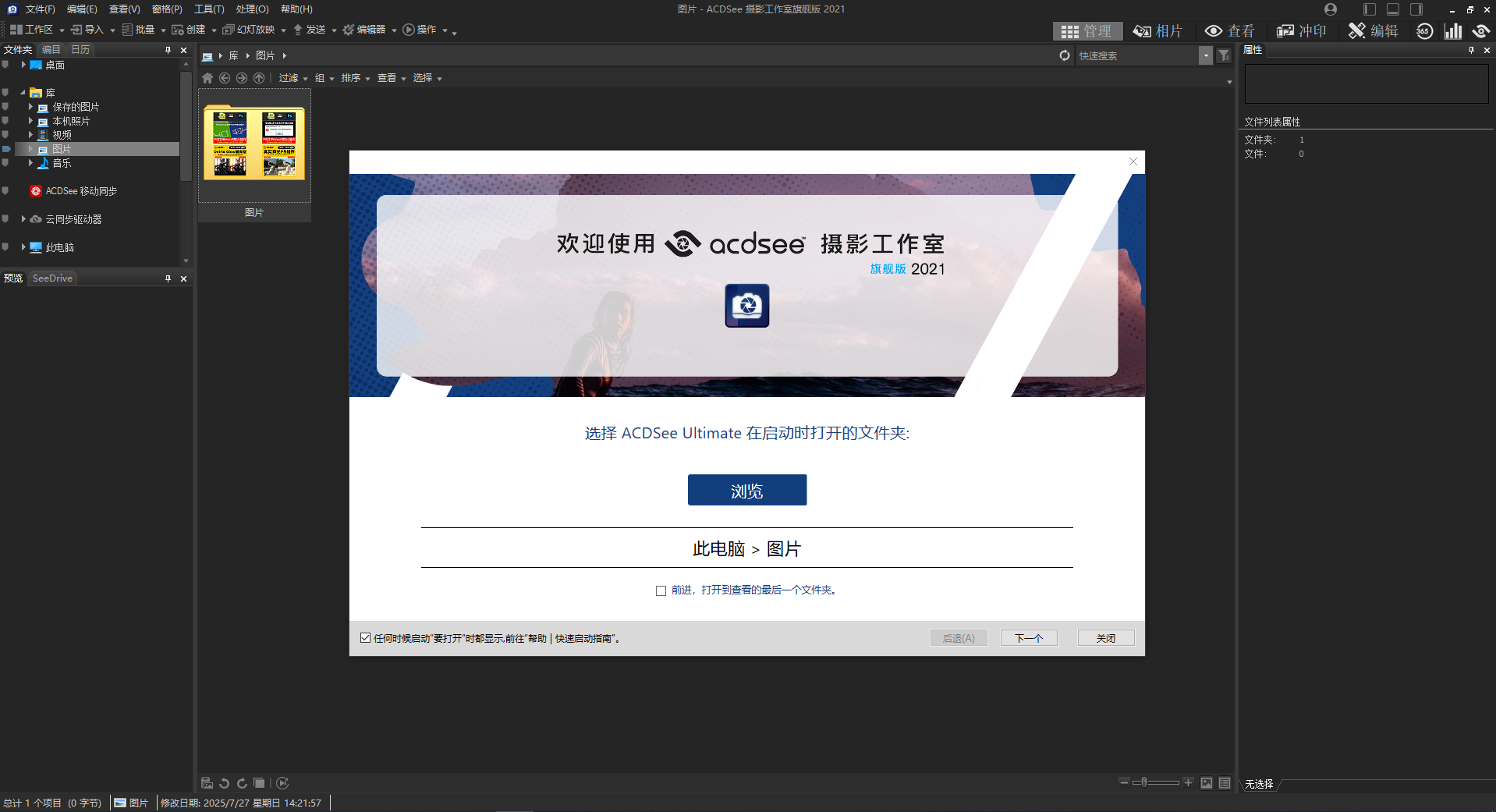
Task: Open the 过滤 dropdown
Action: (x=293, y=78)
